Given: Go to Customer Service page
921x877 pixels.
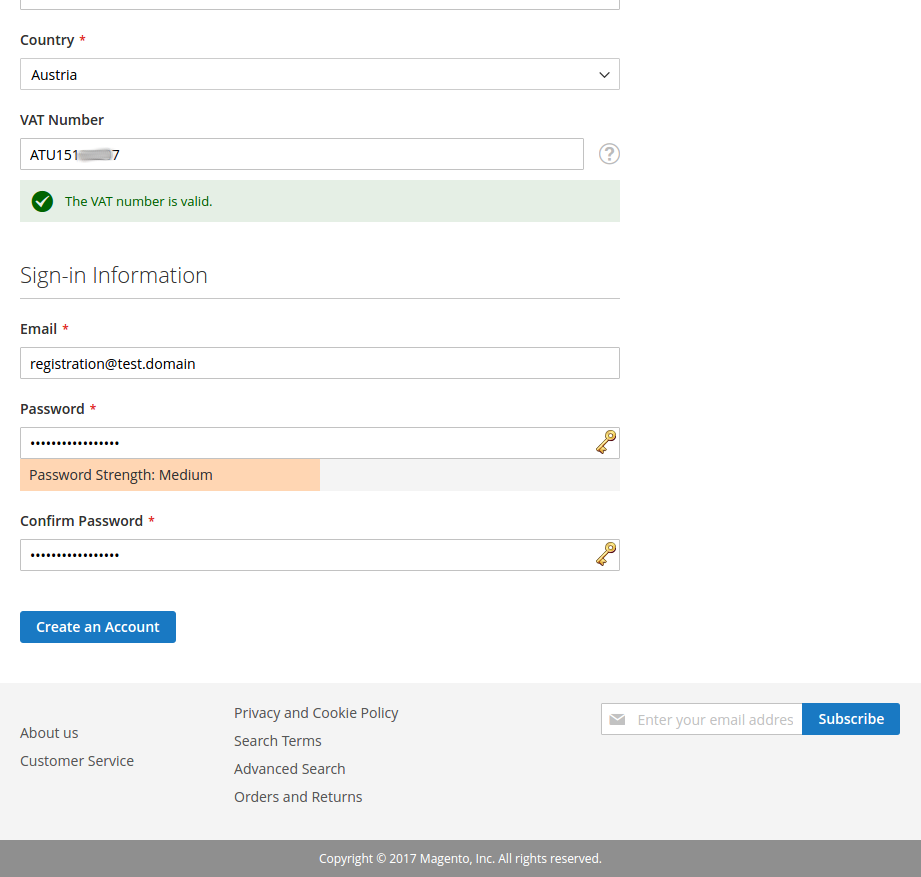Looking at the screenshot, I should click(x=77, y=761).
